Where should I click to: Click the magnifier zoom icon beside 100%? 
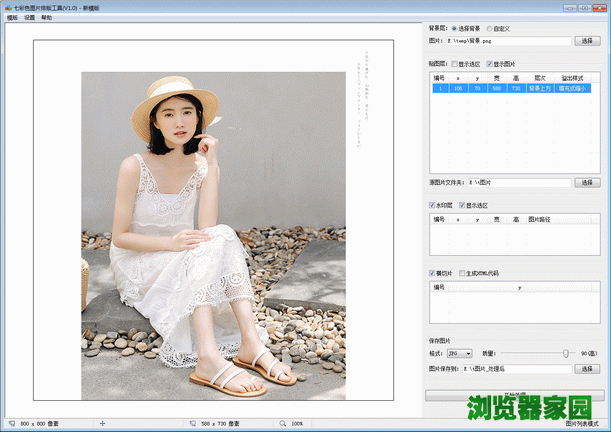(x=284, y=424)
